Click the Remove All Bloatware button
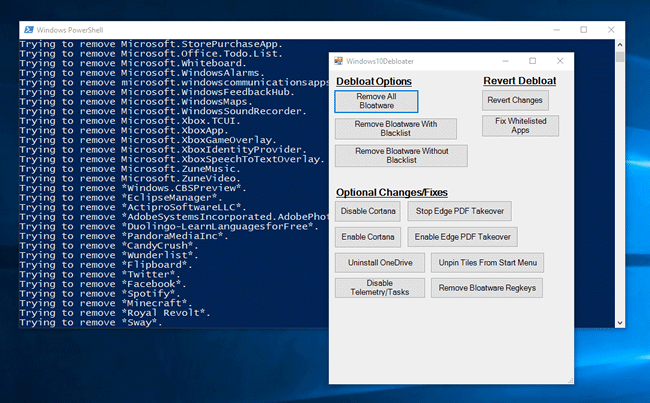Viewport: 650px width, 403px height. pos(376,100)
